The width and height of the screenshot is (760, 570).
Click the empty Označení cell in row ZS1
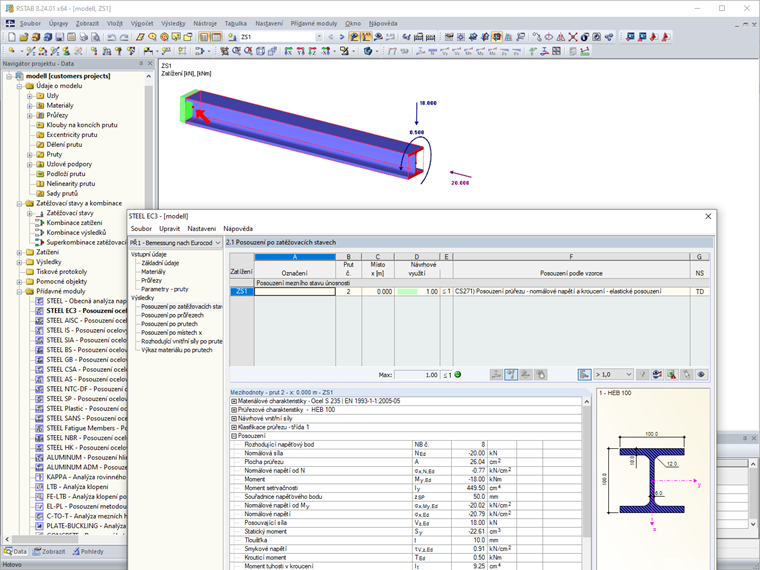pos(295,292)
